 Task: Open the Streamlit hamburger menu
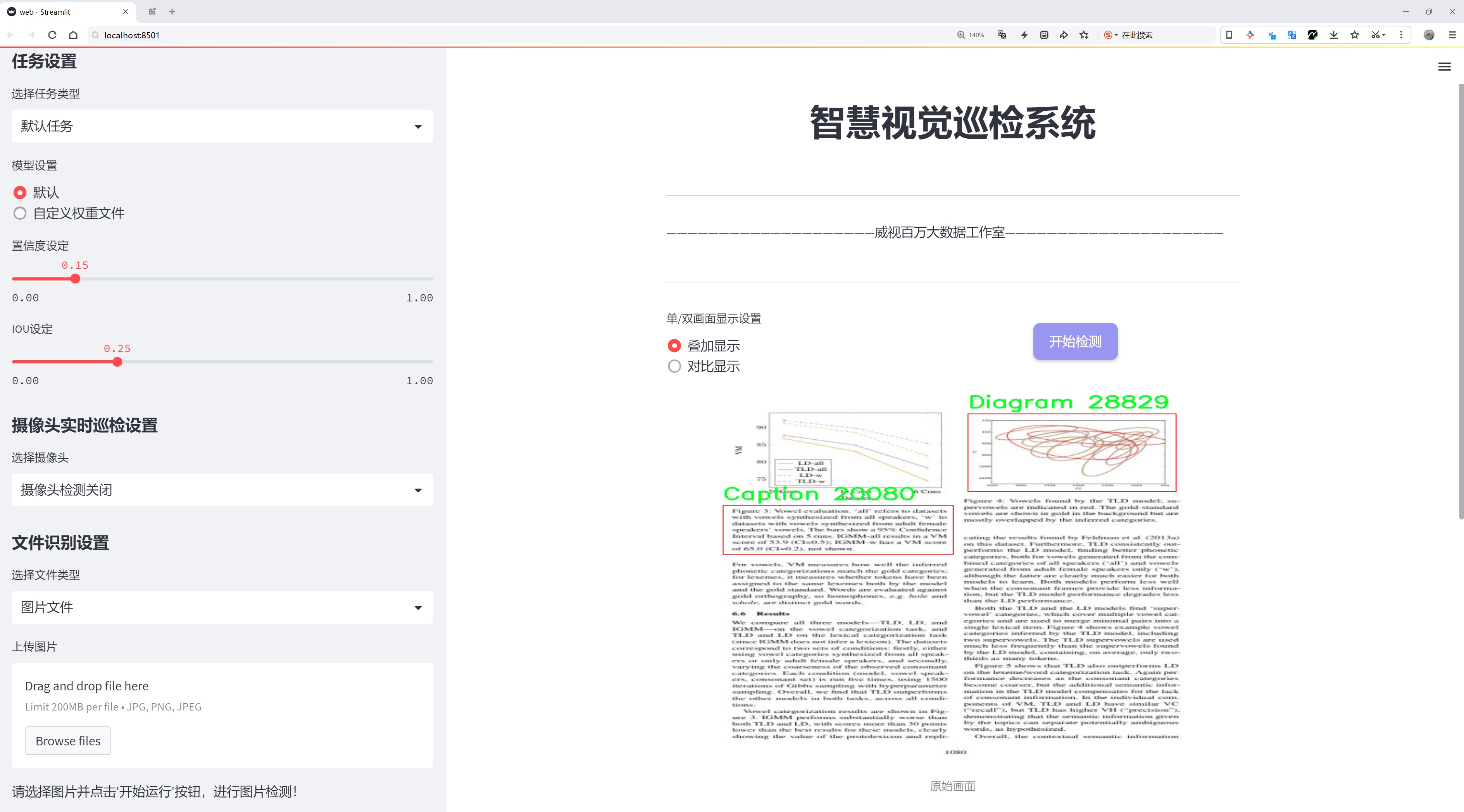click(1444, 67)
